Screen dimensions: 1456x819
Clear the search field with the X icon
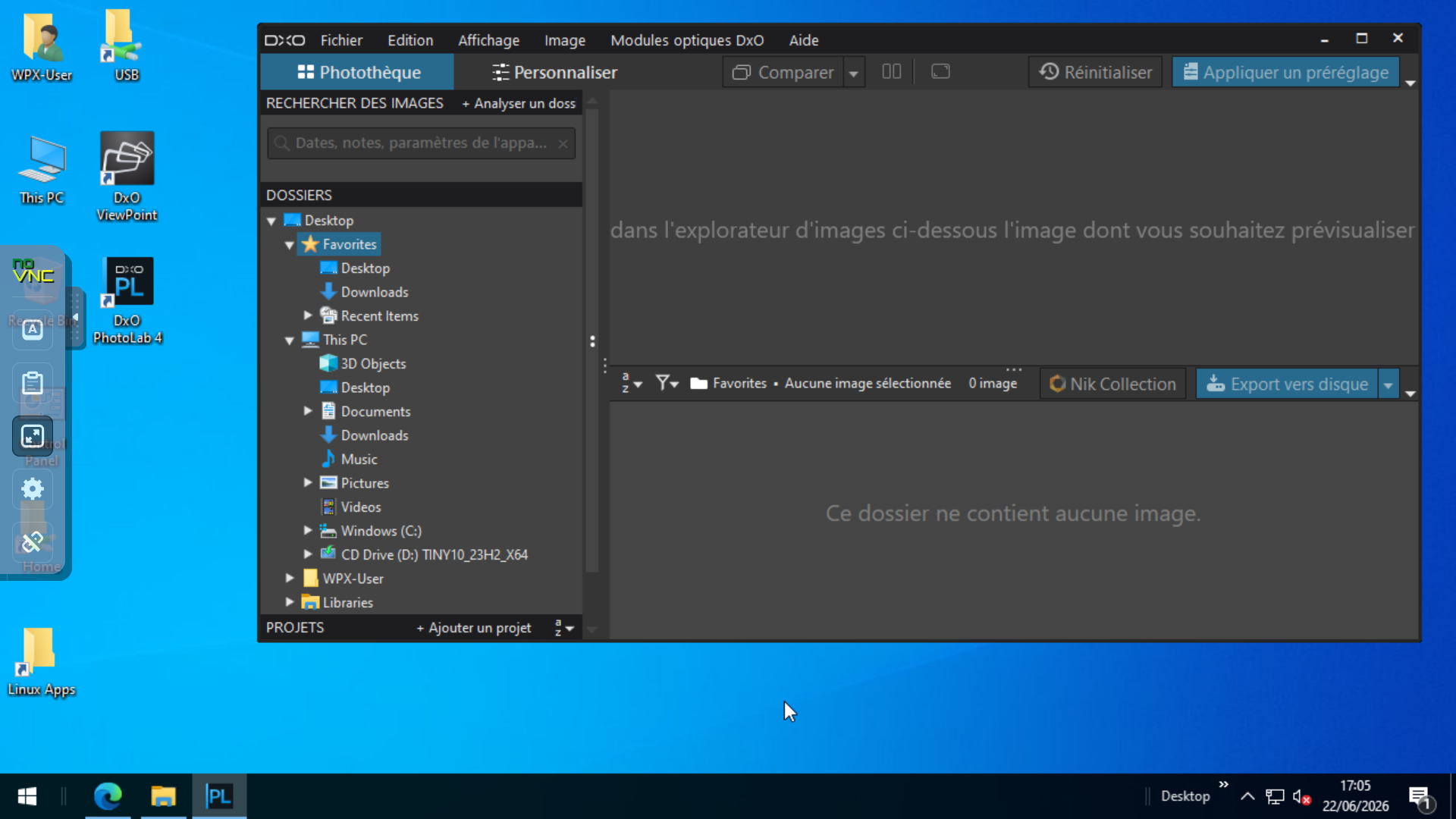563,143
